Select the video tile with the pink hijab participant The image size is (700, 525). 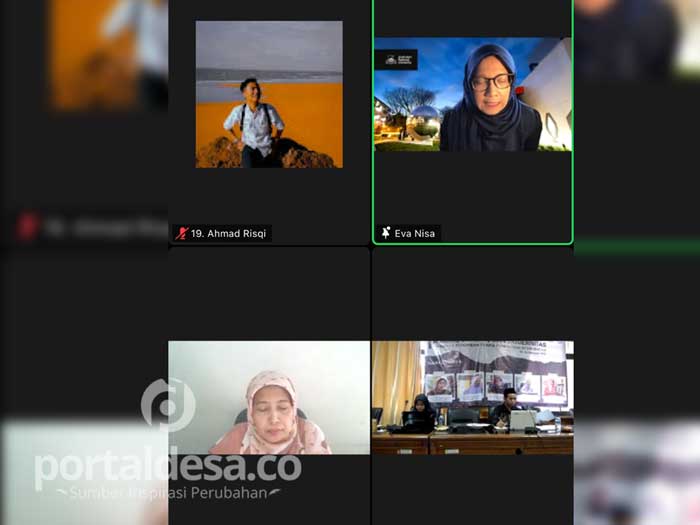(x=268, y=398)
